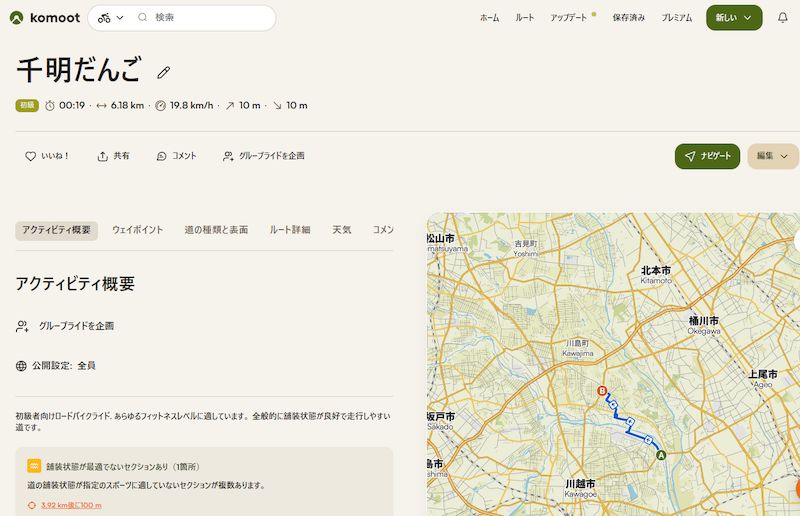This screenshot has height=516, width=800.
Task: Open the ホーム menu item
Action: coord(489,18)
